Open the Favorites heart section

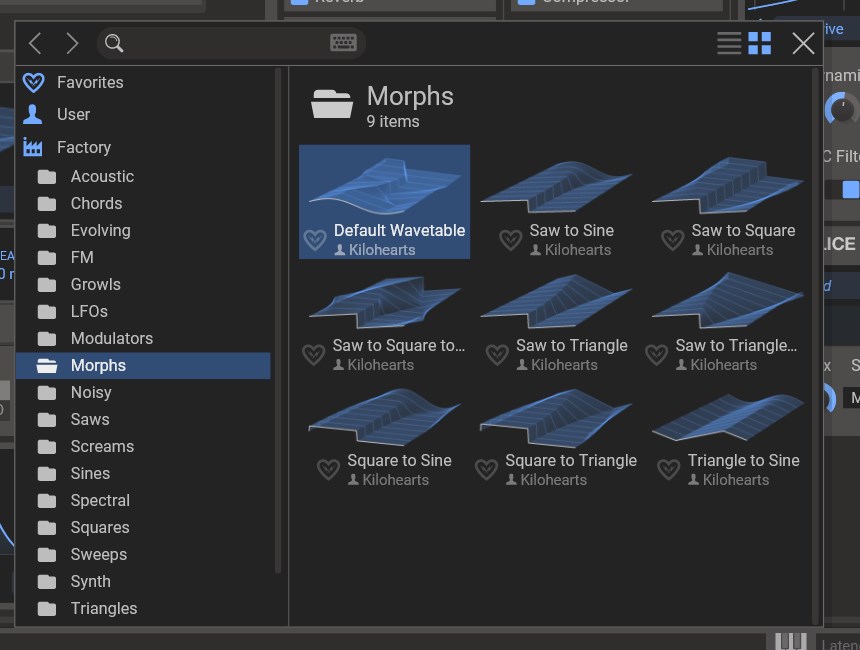coord(89,82)
